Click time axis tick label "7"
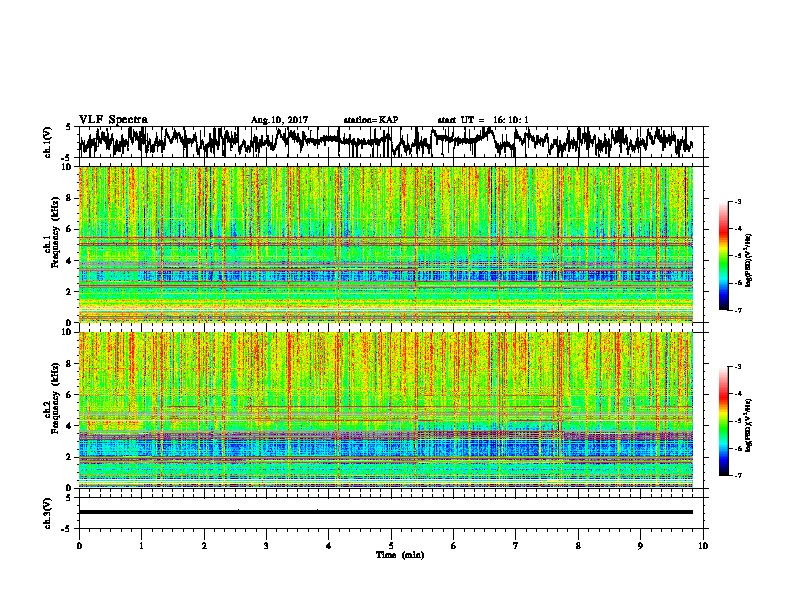The height and width of the screenshot is (612, 792). pyautogui.click(x=516, y=546)
